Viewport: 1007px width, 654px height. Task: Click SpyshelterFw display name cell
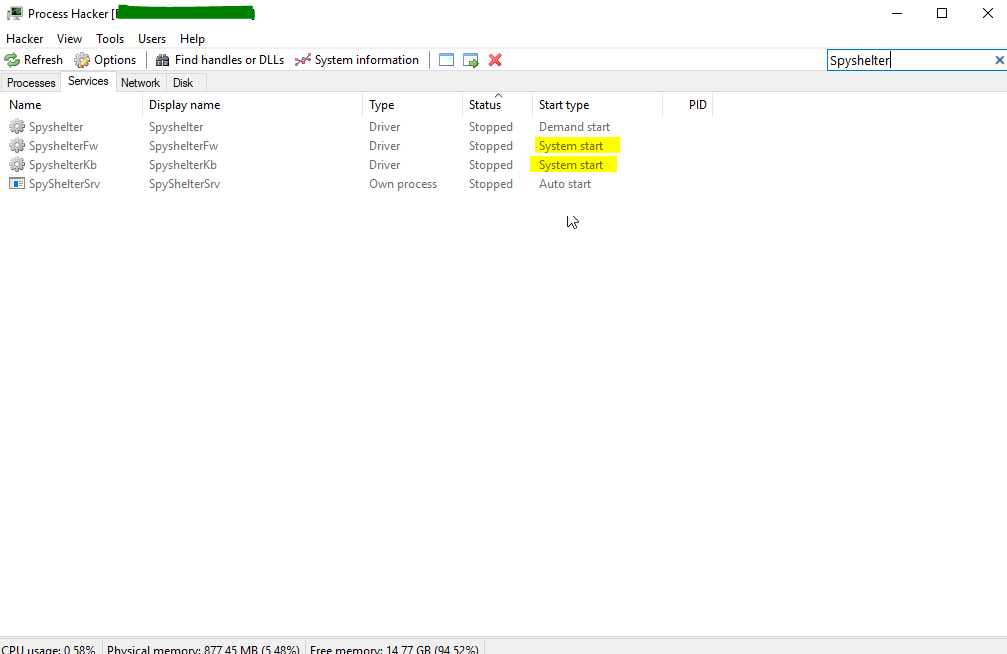pos(184,146)
